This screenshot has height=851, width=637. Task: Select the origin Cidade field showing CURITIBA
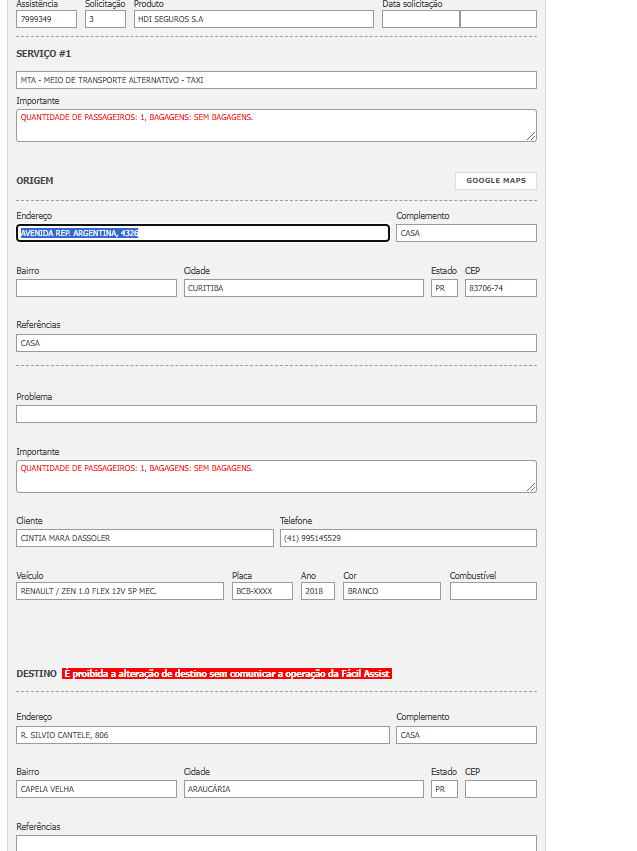[x=304, y=288]
